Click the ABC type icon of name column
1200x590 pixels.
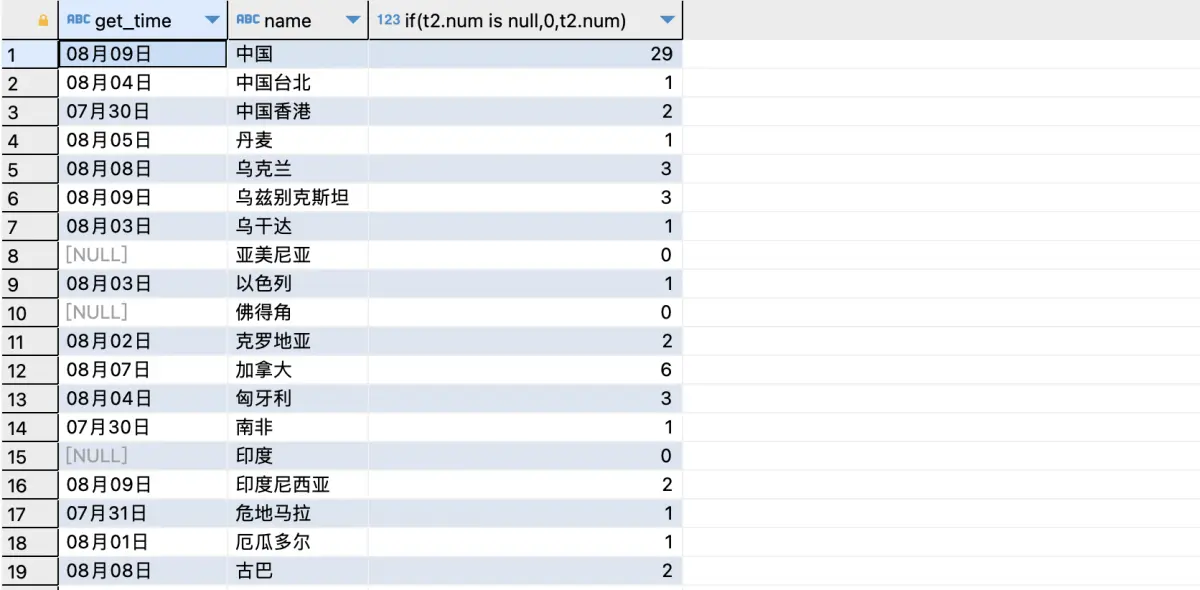click(x=248, y=20)
